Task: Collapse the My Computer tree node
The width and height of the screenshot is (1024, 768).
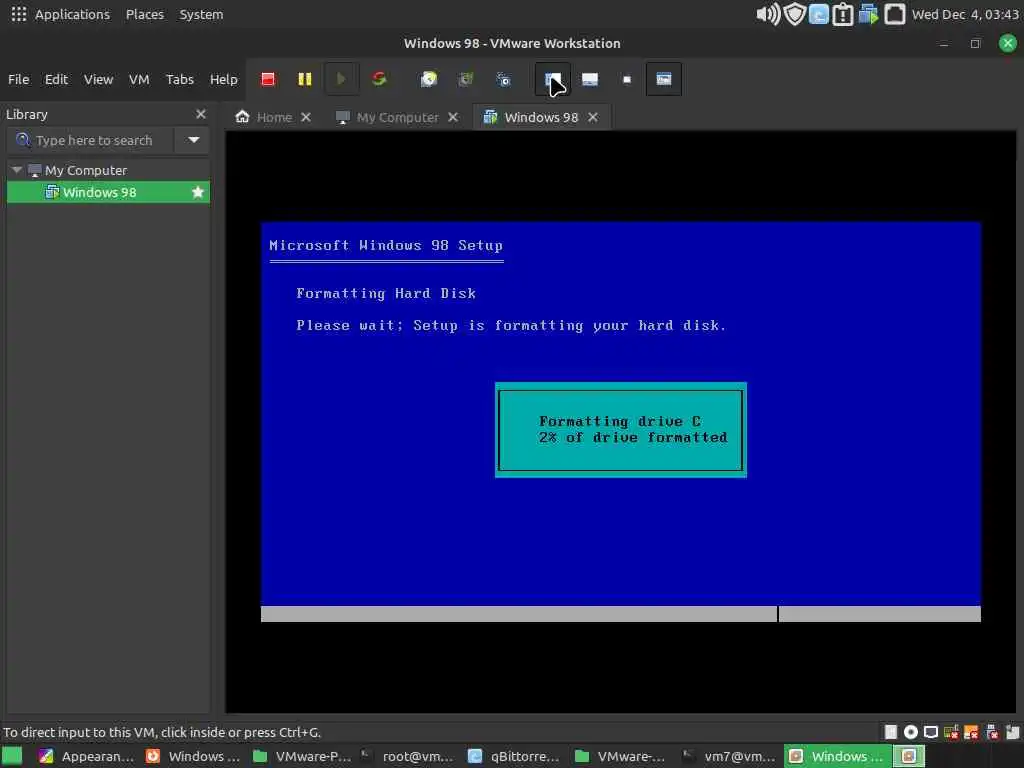Action: (x=17, y=170)
